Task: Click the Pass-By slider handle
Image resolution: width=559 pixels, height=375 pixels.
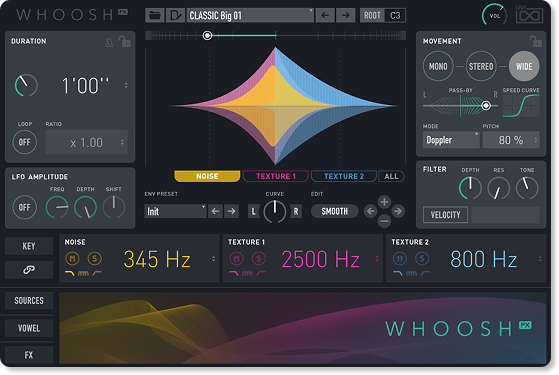Action: 486,106
